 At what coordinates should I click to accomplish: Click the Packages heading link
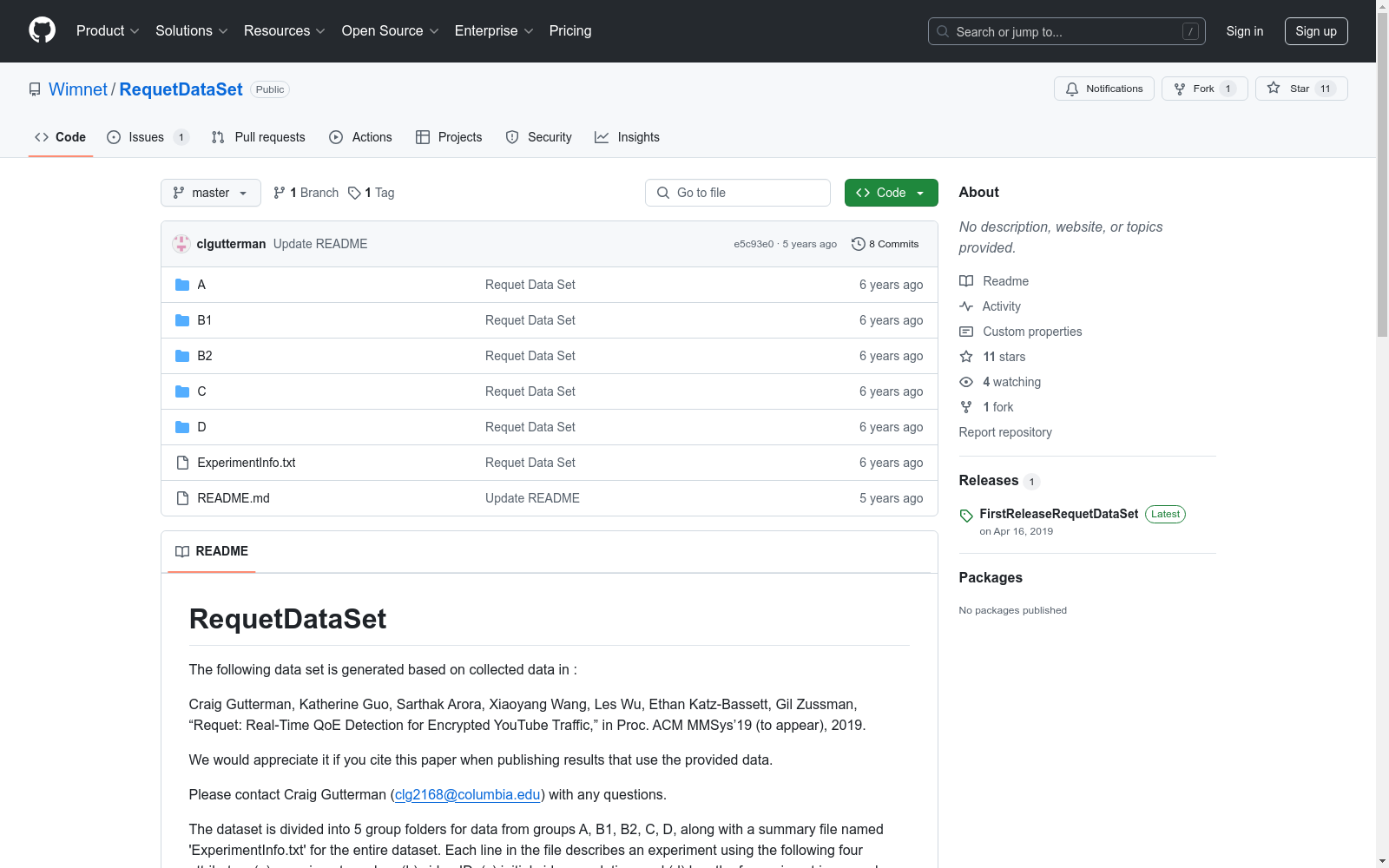pyautogui.click(x=991, y=577)
